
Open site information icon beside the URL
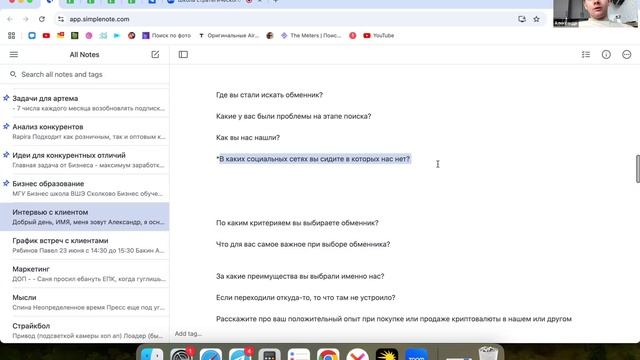click(x=61, y=19)
